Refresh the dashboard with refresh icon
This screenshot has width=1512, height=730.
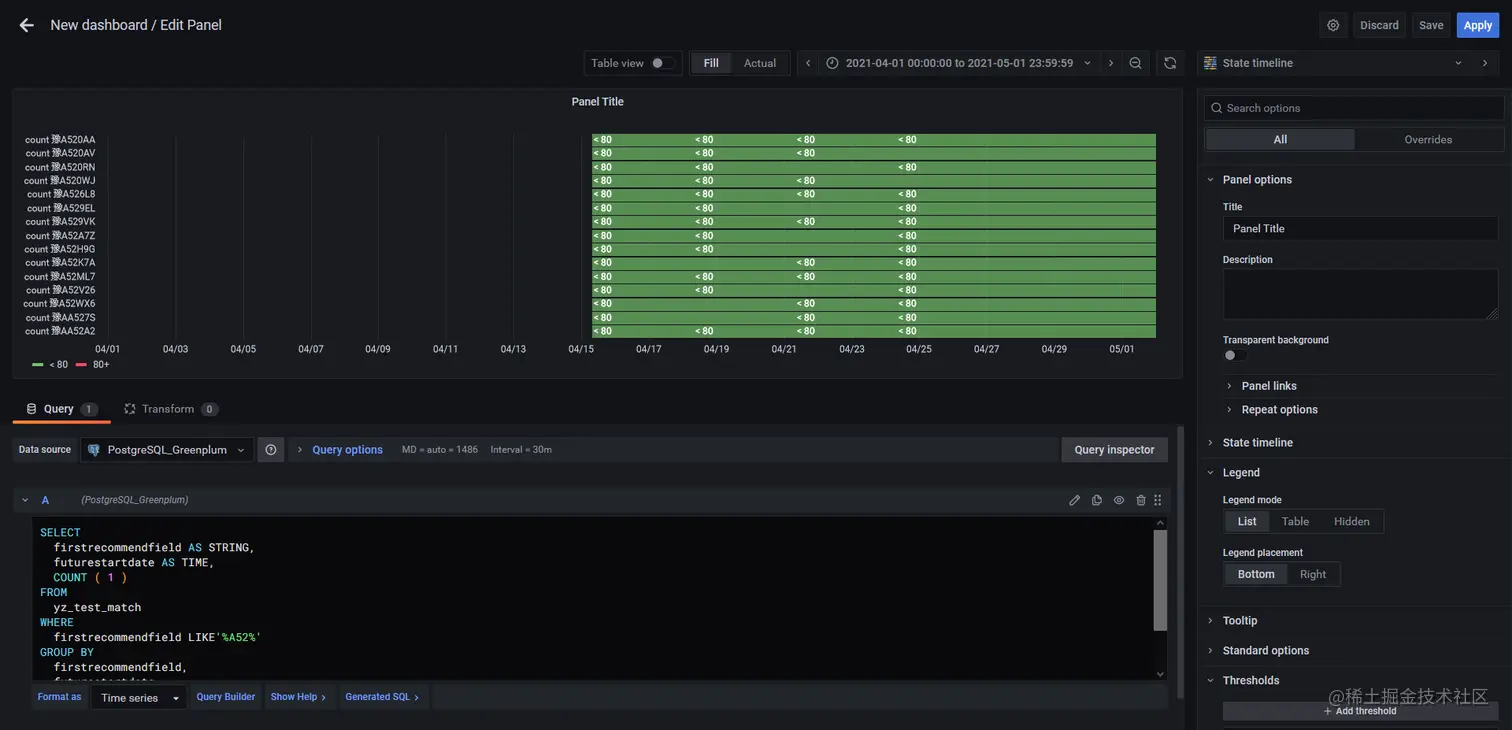pyautogui.click(x=1170, y=63)
